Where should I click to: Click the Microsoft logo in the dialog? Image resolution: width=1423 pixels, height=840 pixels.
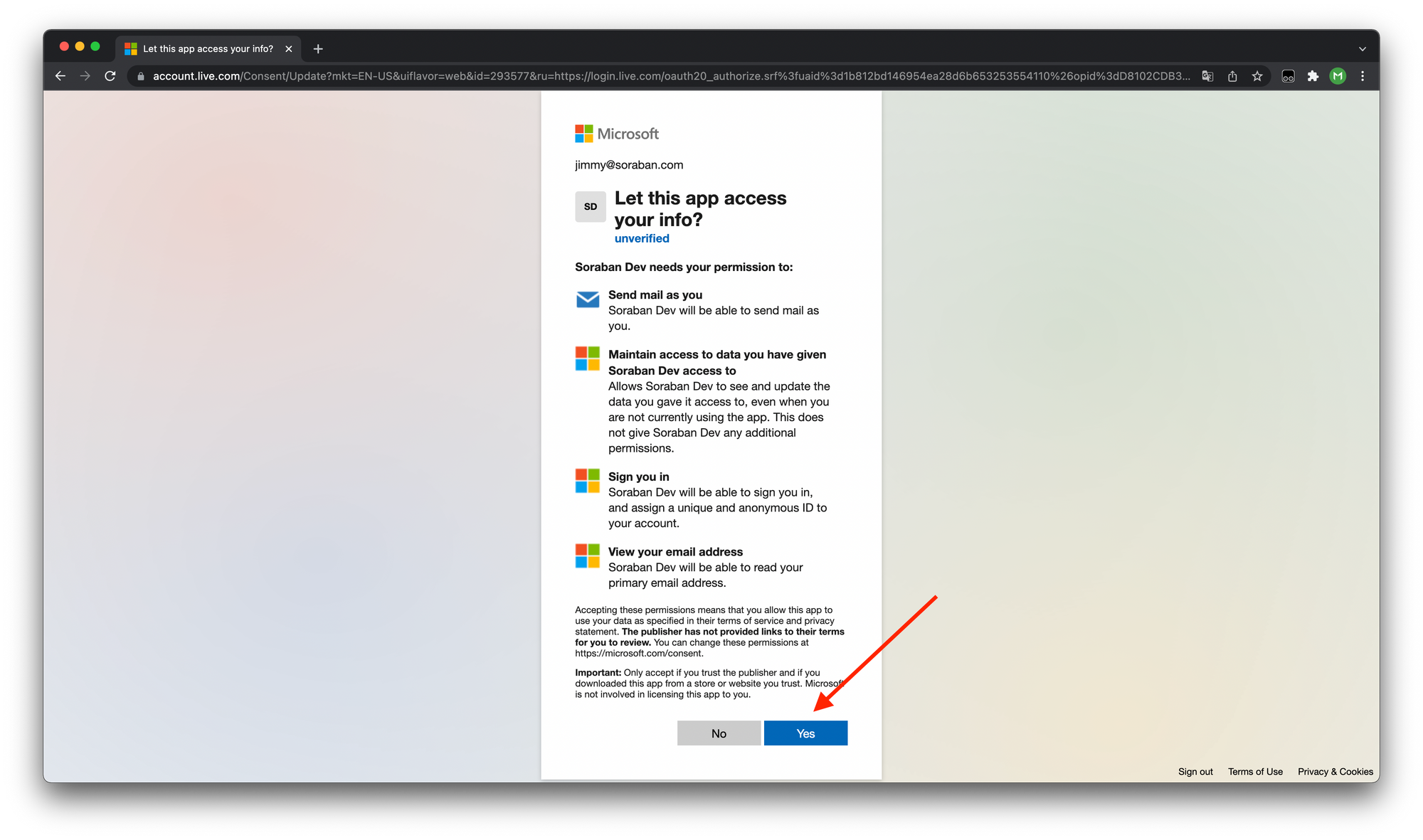pos(617,134)
